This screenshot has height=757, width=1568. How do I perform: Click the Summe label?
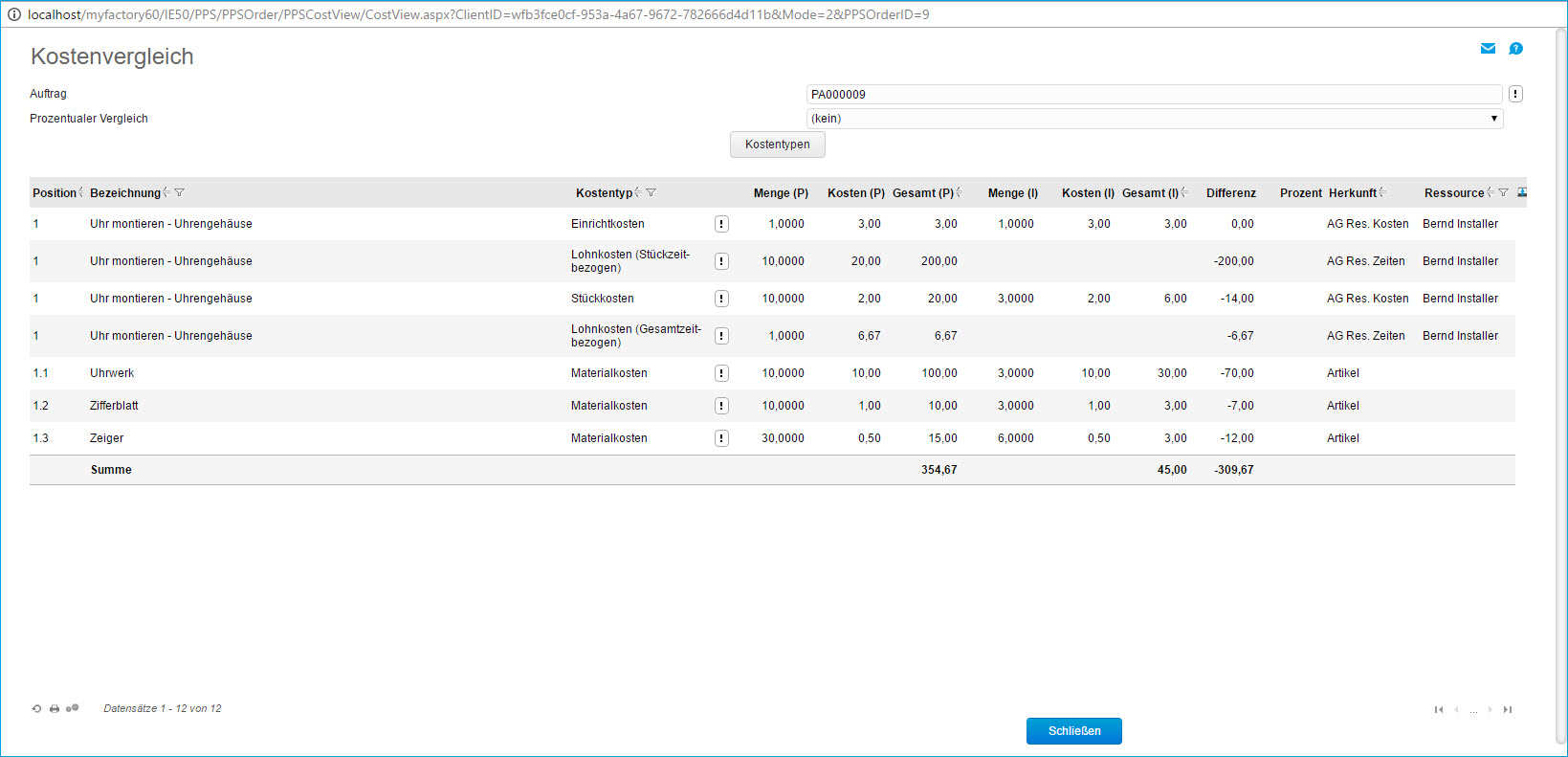(111, 470)
